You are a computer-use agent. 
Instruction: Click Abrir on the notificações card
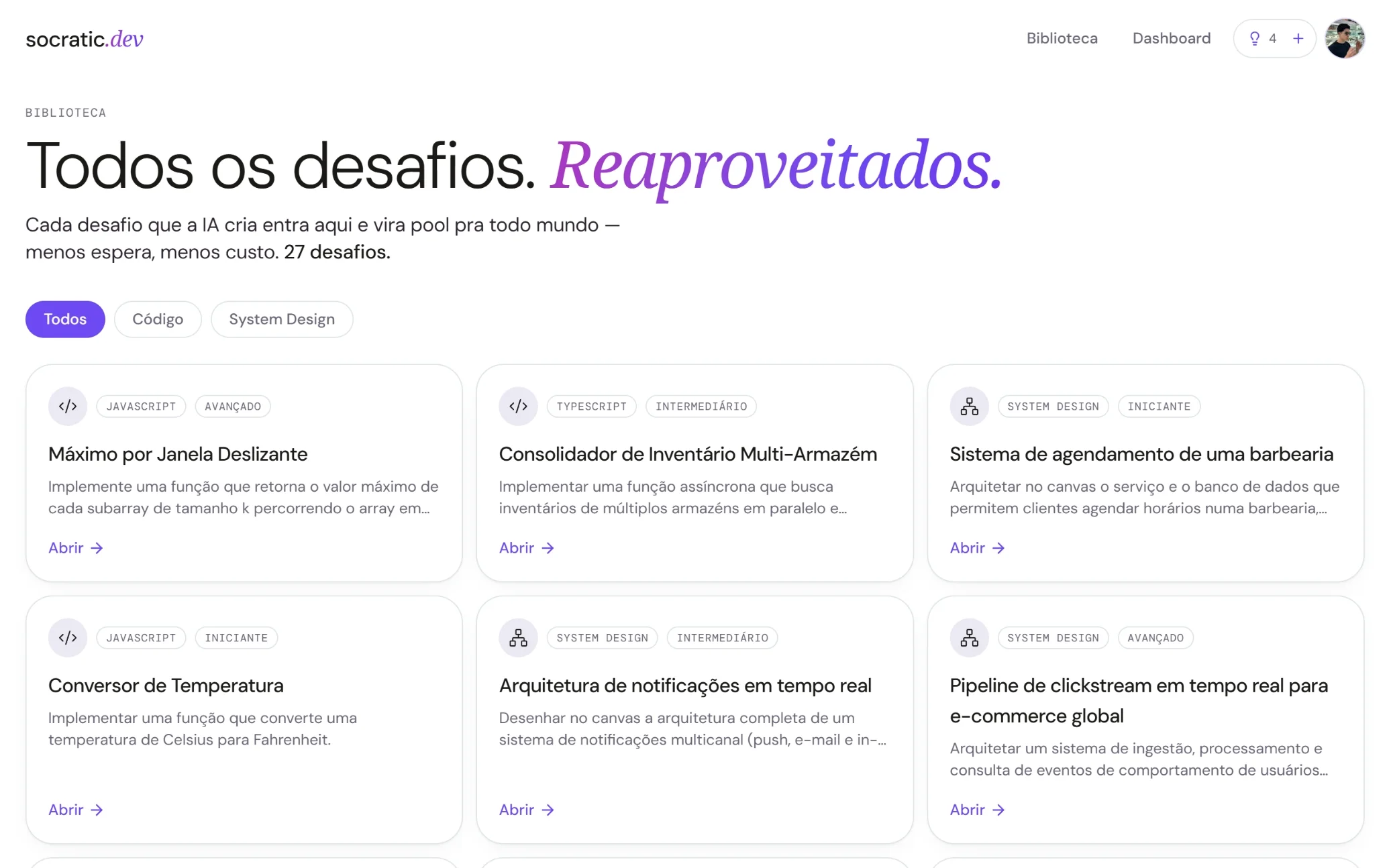(527, 810)
